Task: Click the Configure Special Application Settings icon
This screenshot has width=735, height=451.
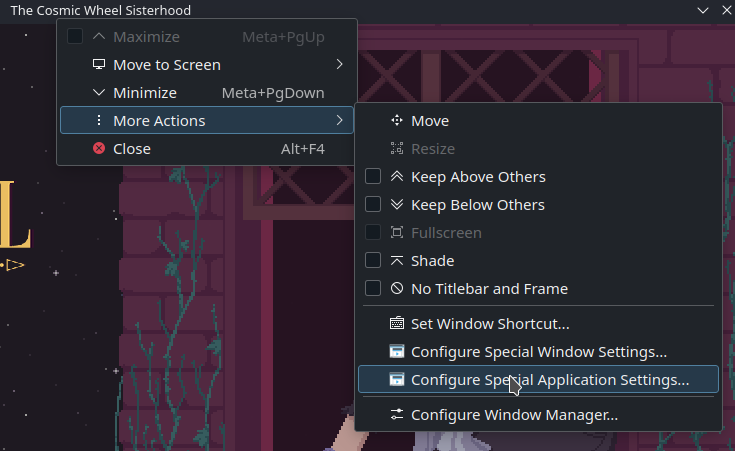Action: click(397, 379)
